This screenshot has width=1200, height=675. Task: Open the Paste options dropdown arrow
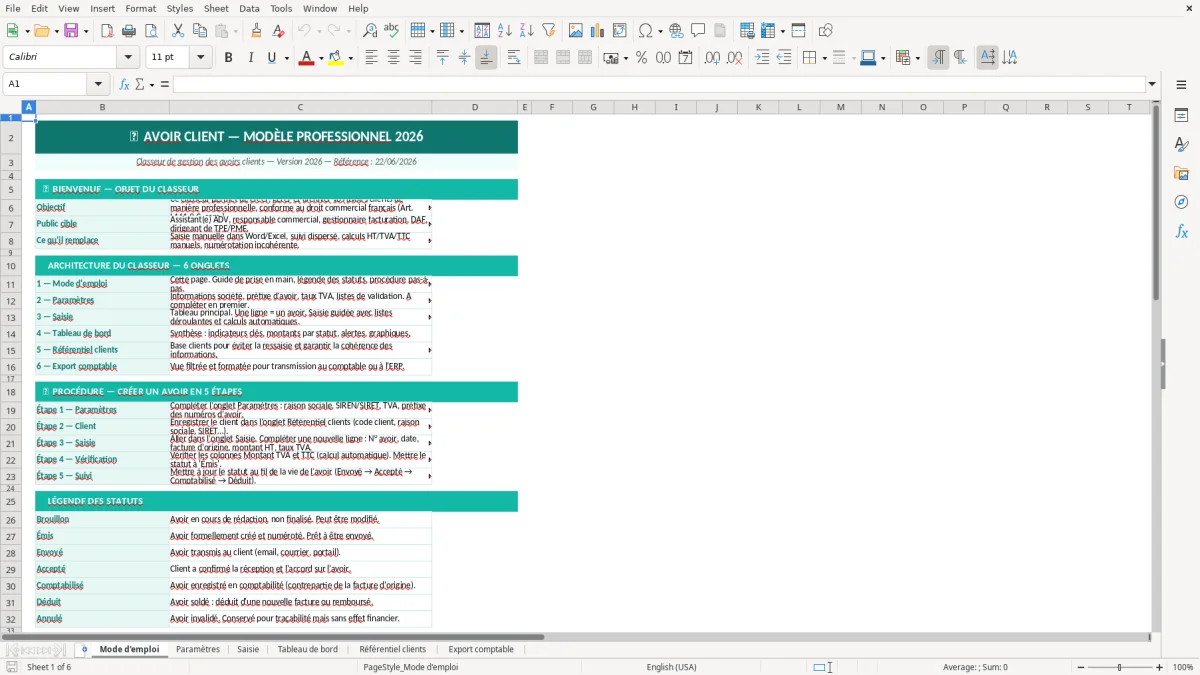[235, 31]
